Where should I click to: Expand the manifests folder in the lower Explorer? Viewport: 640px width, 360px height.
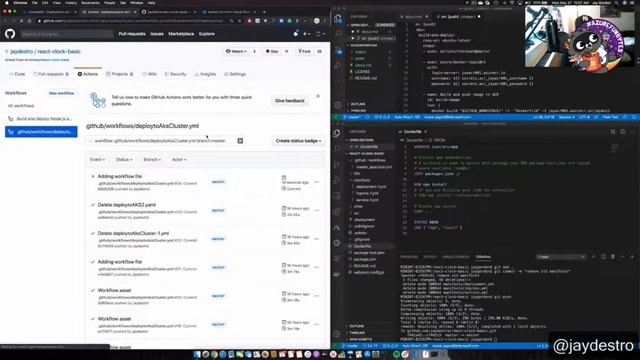point(362,180)
